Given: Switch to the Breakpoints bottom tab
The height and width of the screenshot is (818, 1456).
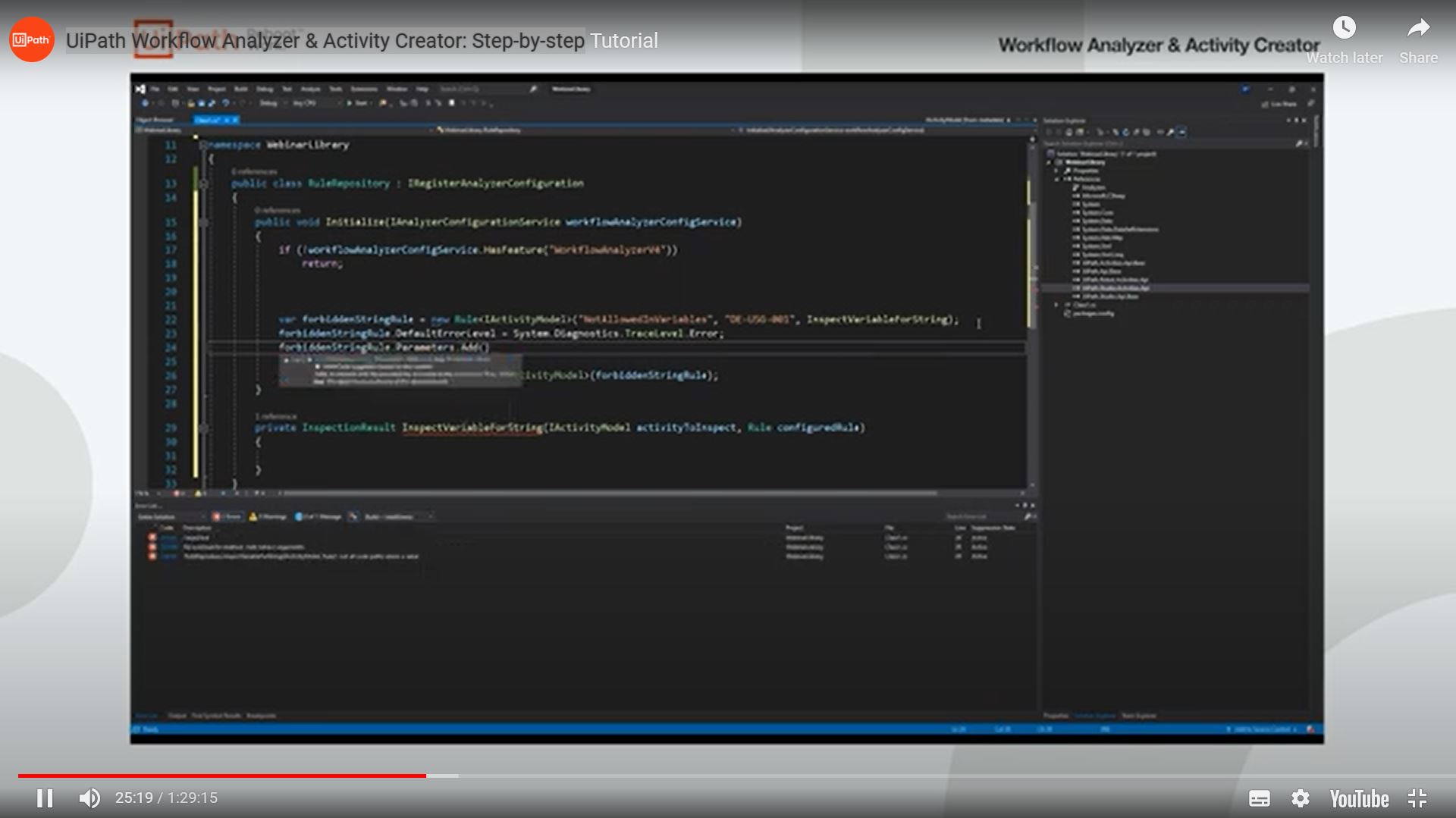Looking at the screenshot, I should coord(261,715).
